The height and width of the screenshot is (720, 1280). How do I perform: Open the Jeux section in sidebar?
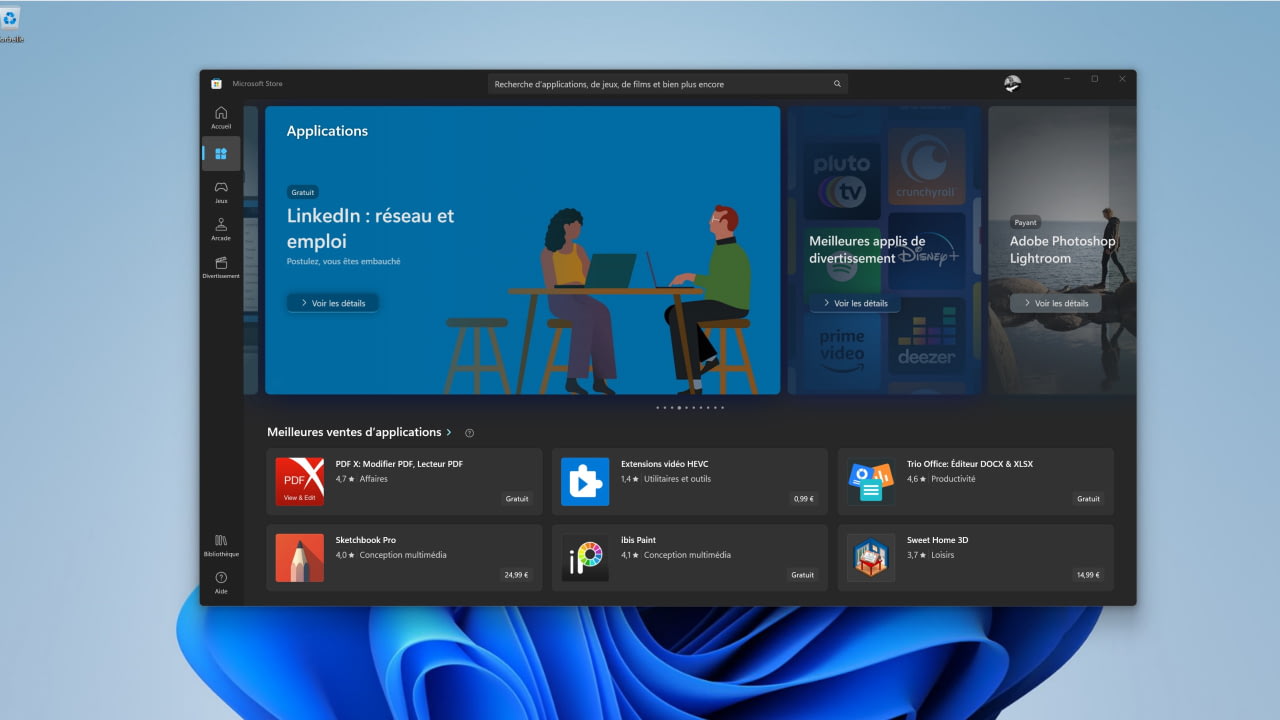pos(221,191)
